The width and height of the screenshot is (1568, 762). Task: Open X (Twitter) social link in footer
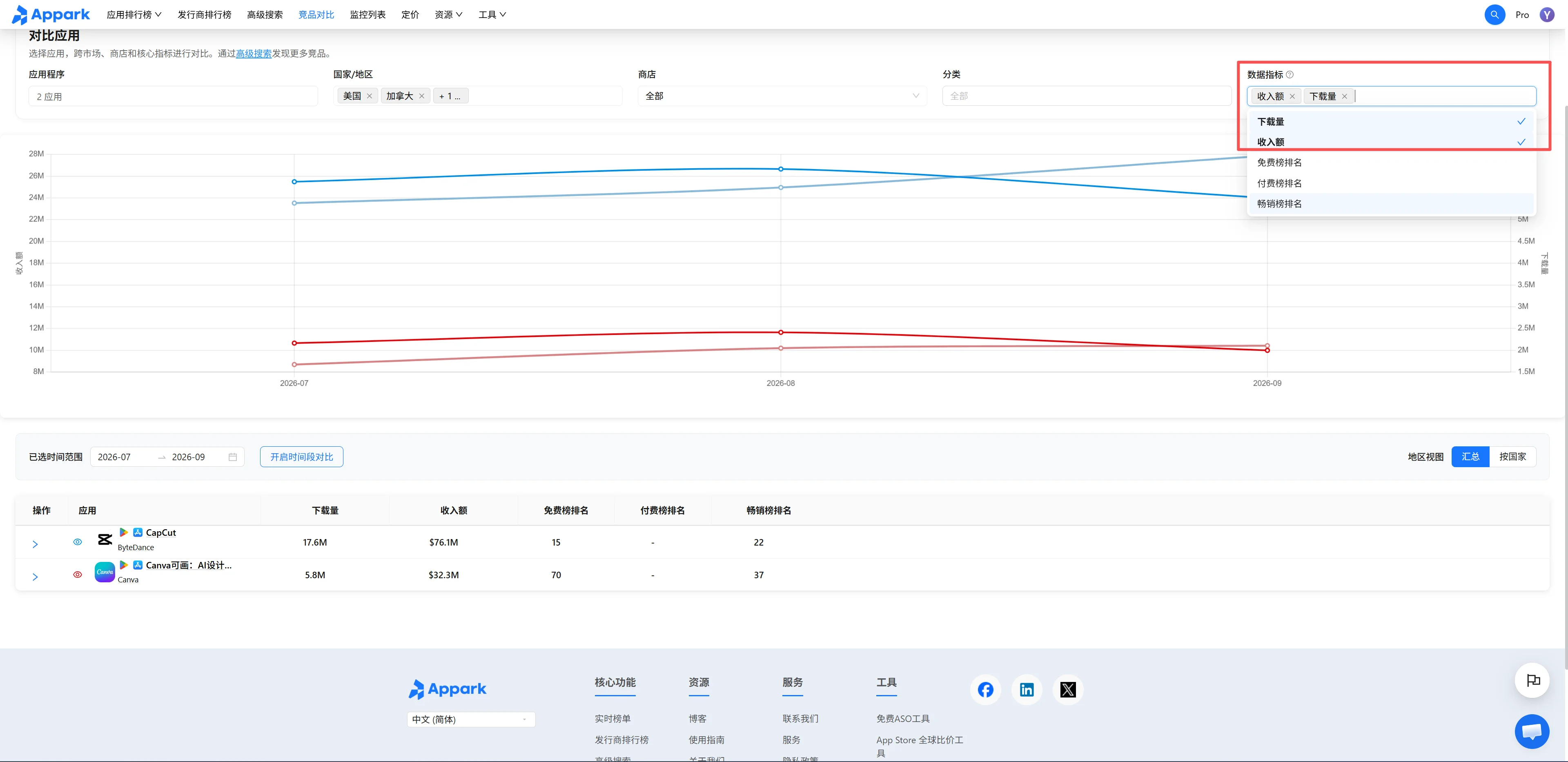tap(1068, 690)
